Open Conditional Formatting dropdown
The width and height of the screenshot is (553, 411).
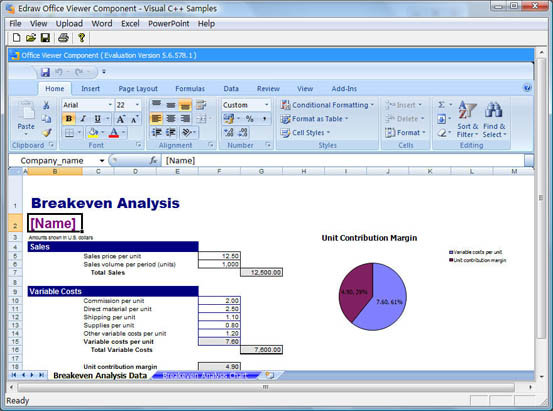coord(327,105)
